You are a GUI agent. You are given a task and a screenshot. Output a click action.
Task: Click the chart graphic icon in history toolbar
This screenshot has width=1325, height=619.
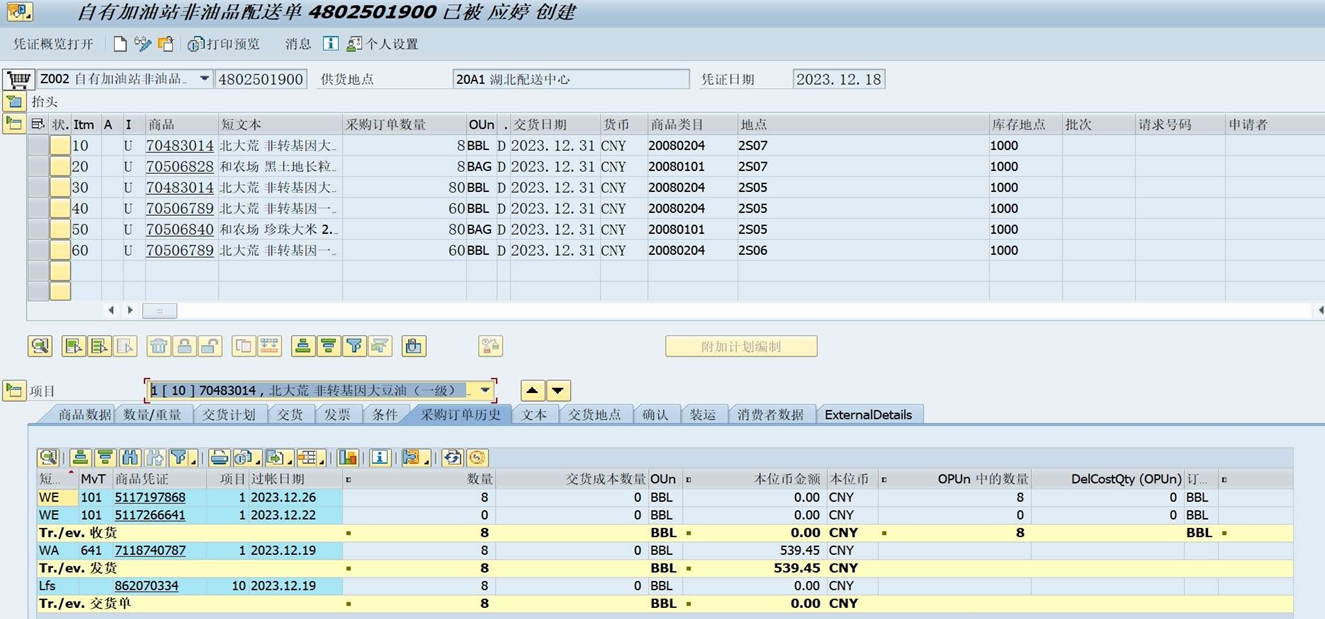(x=347, y=458)
